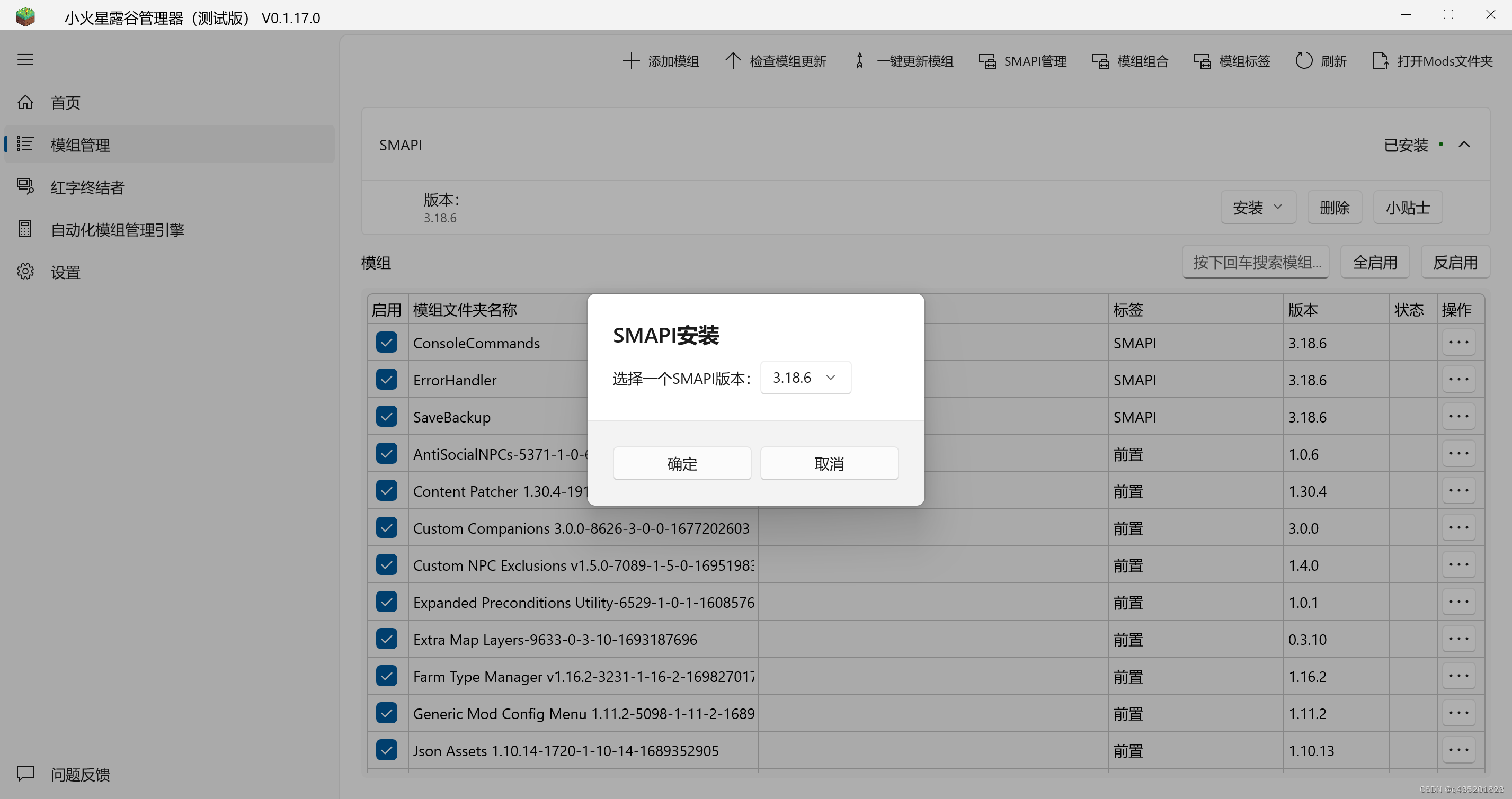Toggle the Expanded Preconditions Utility checkbox
This screenshot has width=1512, height=799.
387,602
